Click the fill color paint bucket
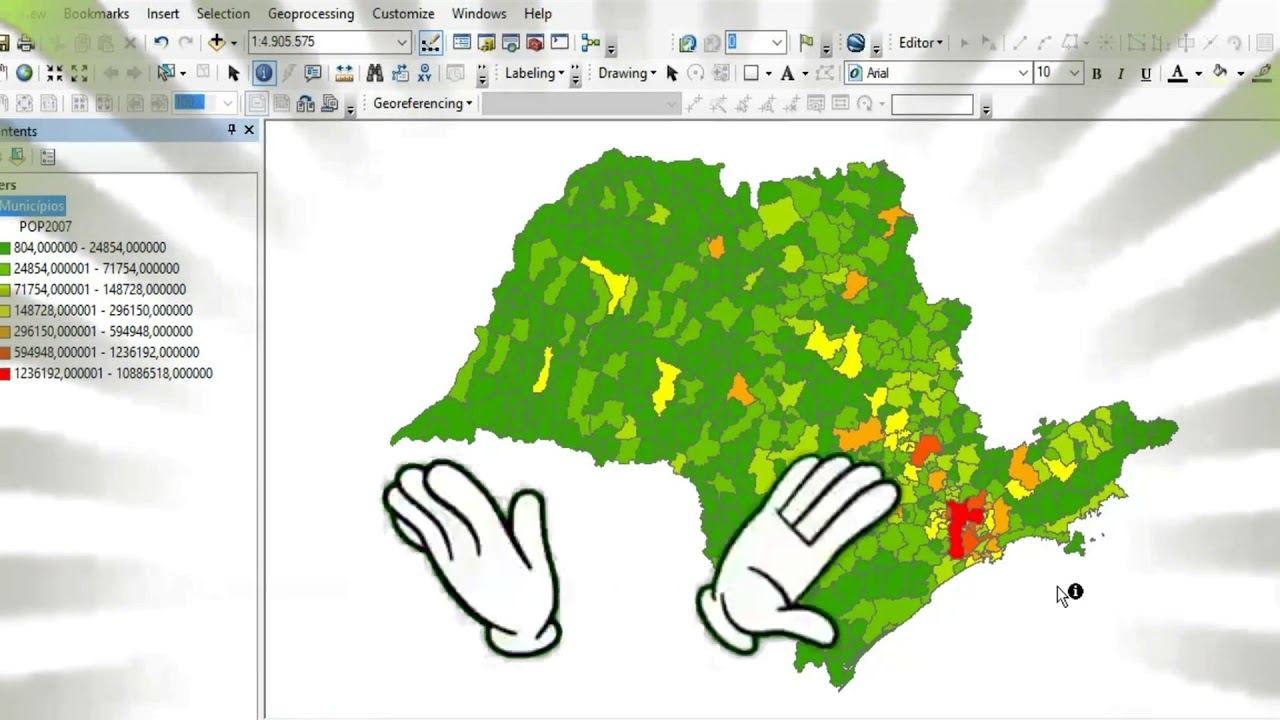The height and width of the screenshot is (720, 1280). (1220, 73)
